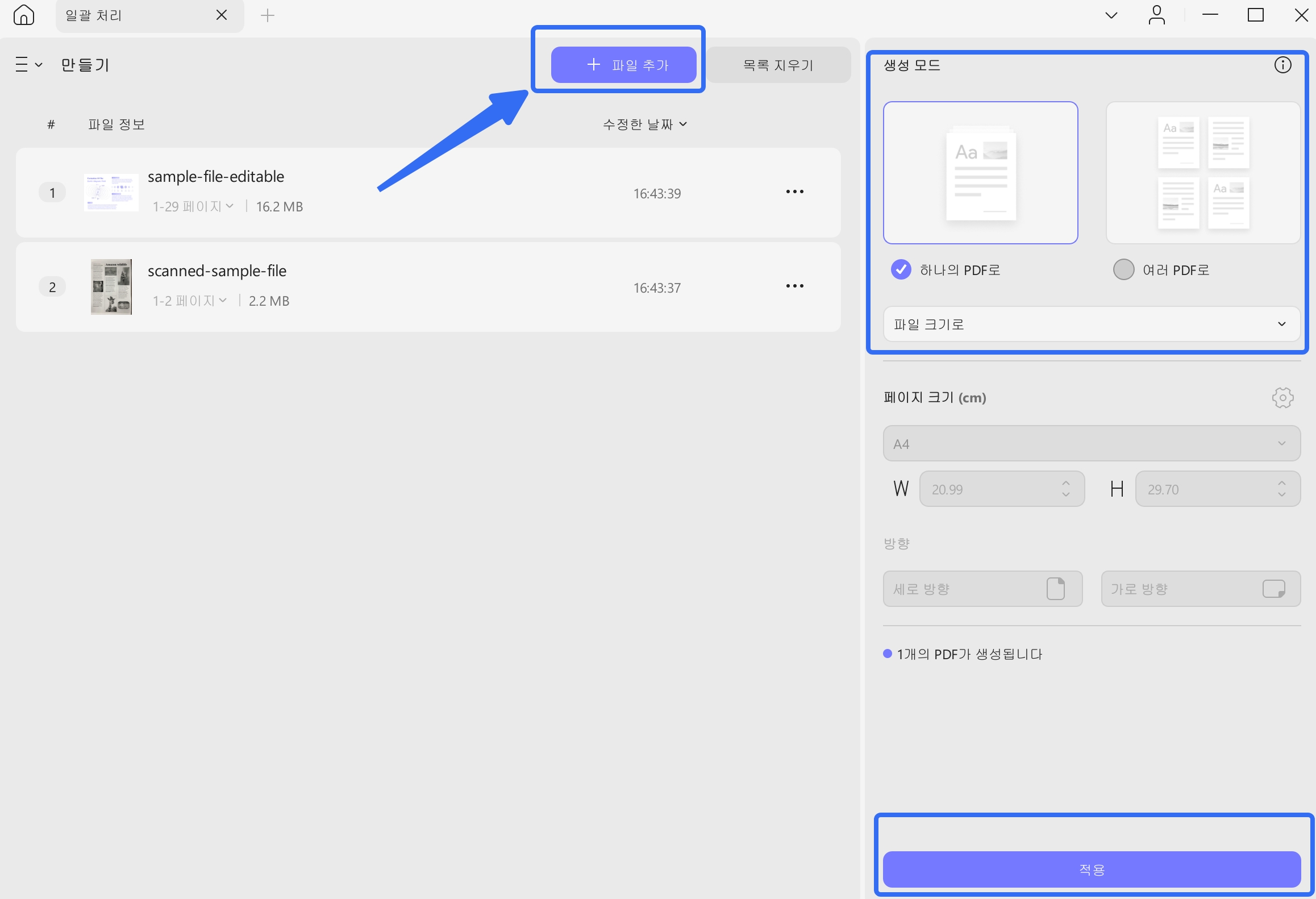Open the title bar dropdown chevron
The image size is (1316, 899).
1111,15
